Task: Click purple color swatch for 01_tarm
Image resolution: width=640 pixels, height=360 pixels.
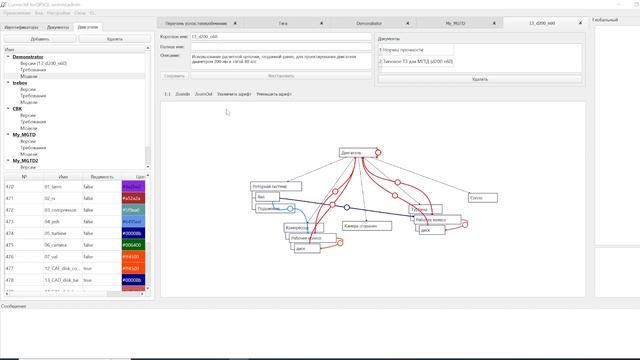Action: click(x=133, y=187)
